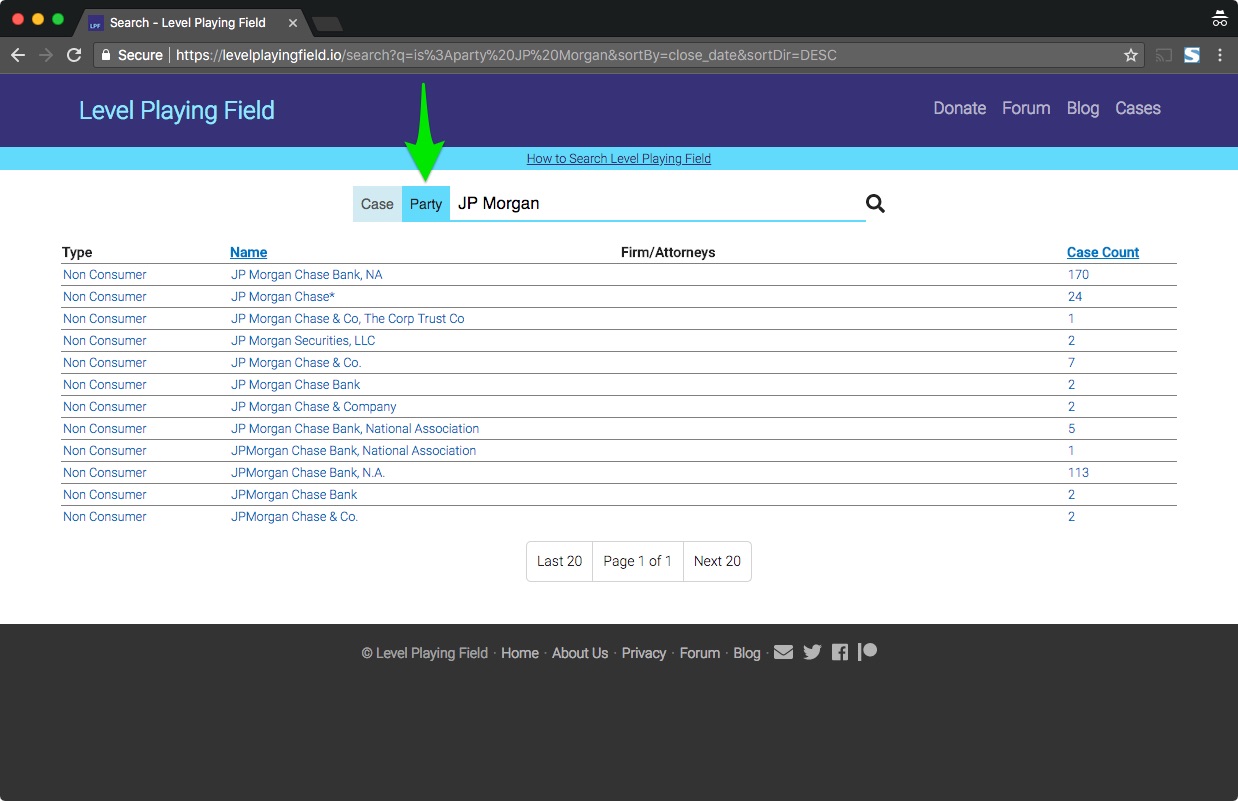Open the Patreon icon in the footer

867,652
